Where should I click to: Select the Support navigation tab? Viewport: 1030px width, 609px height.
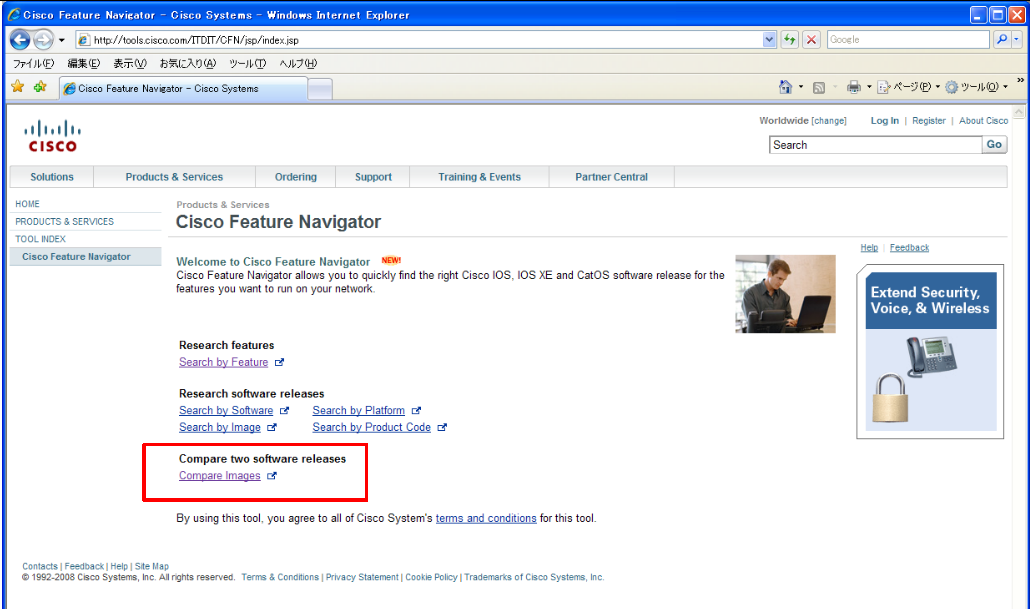(x=373, y=177)
